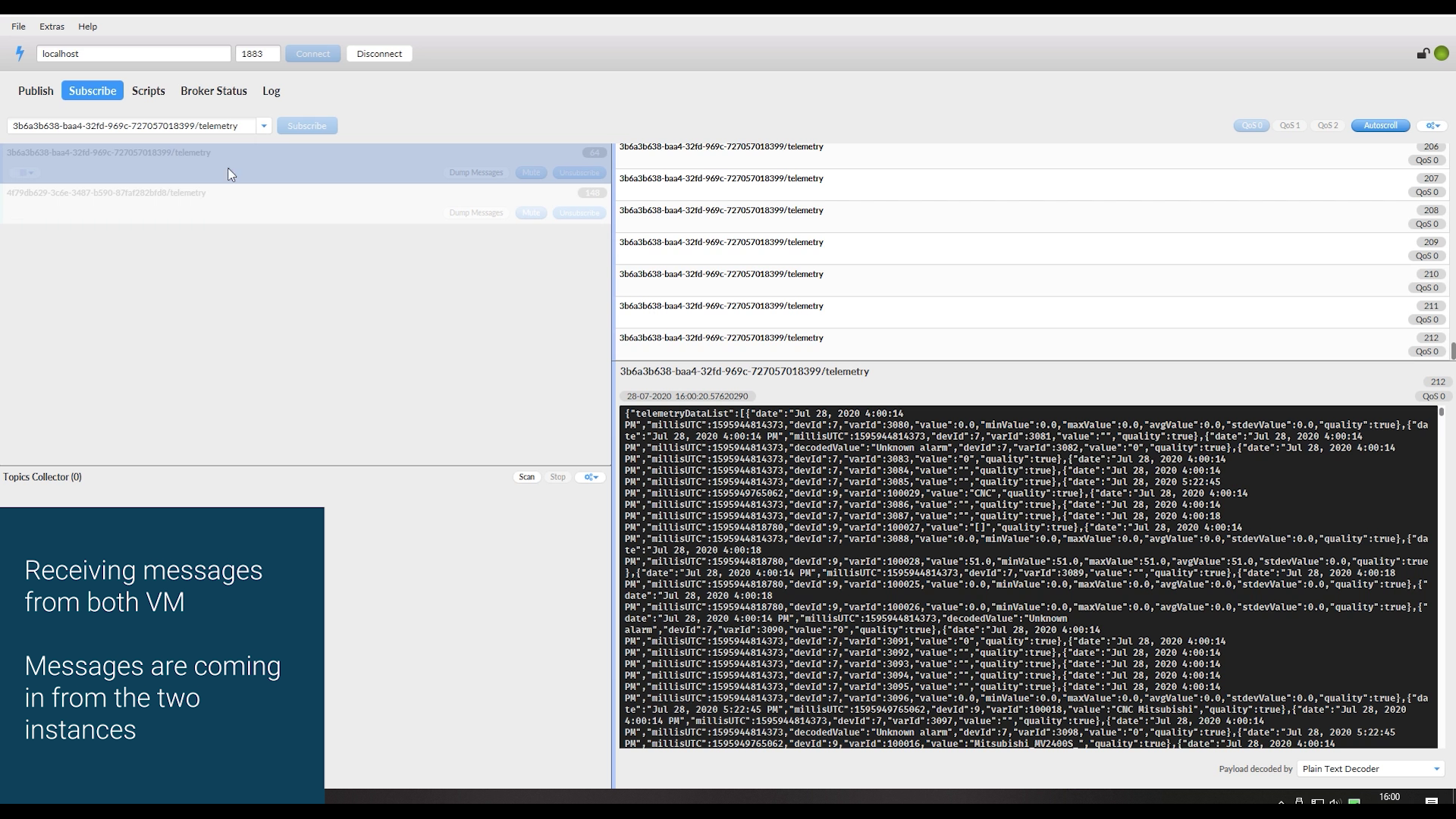Select received message number 210

point(1031,281)
